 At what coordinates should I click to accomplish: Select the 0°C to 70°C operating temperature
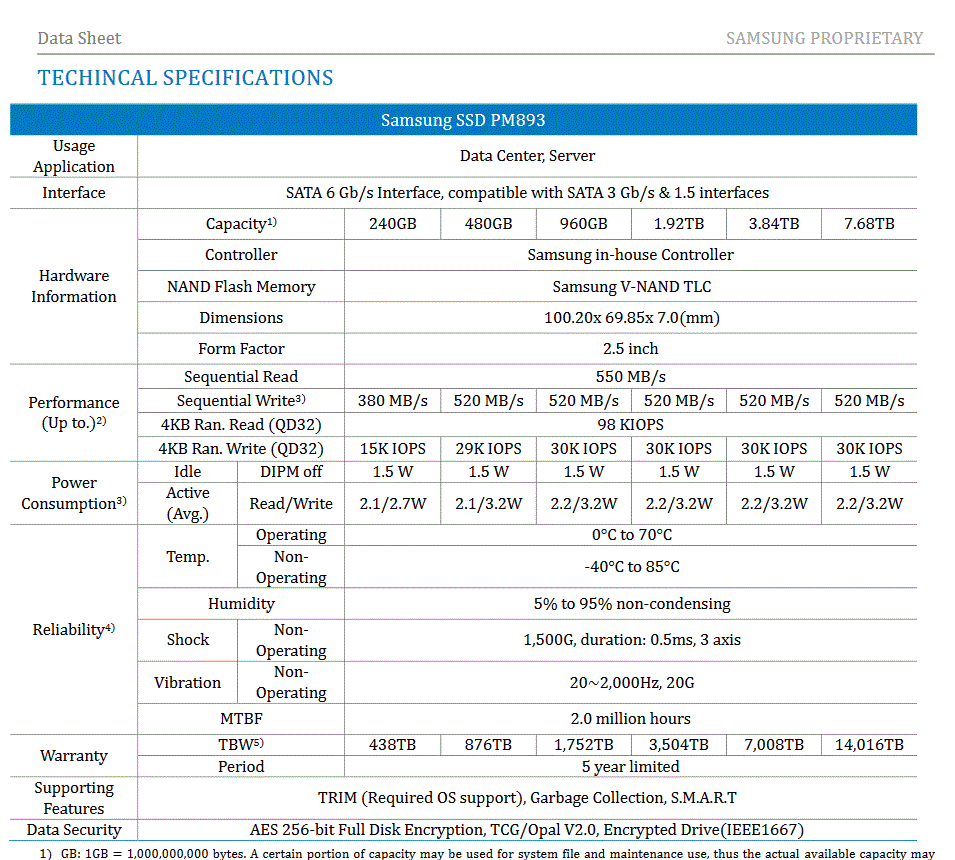click(x=632, y=535)
